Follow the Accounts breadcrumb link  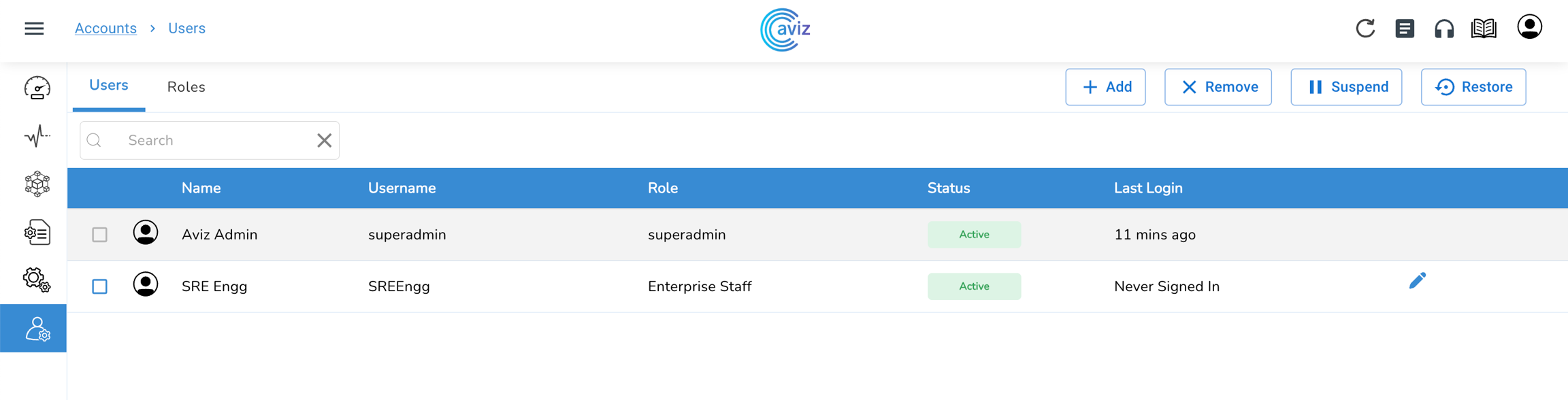click(x=105, y=29)
